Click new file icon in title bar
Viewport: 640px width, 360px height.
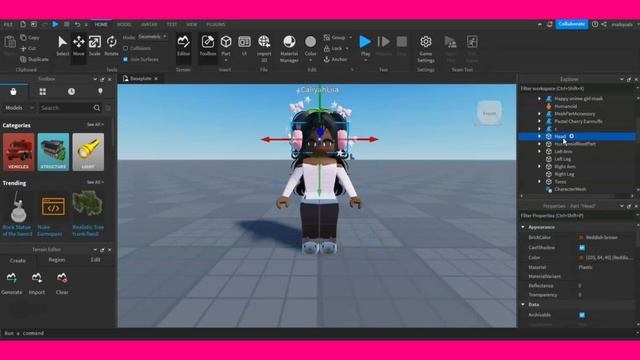[23, 24]
